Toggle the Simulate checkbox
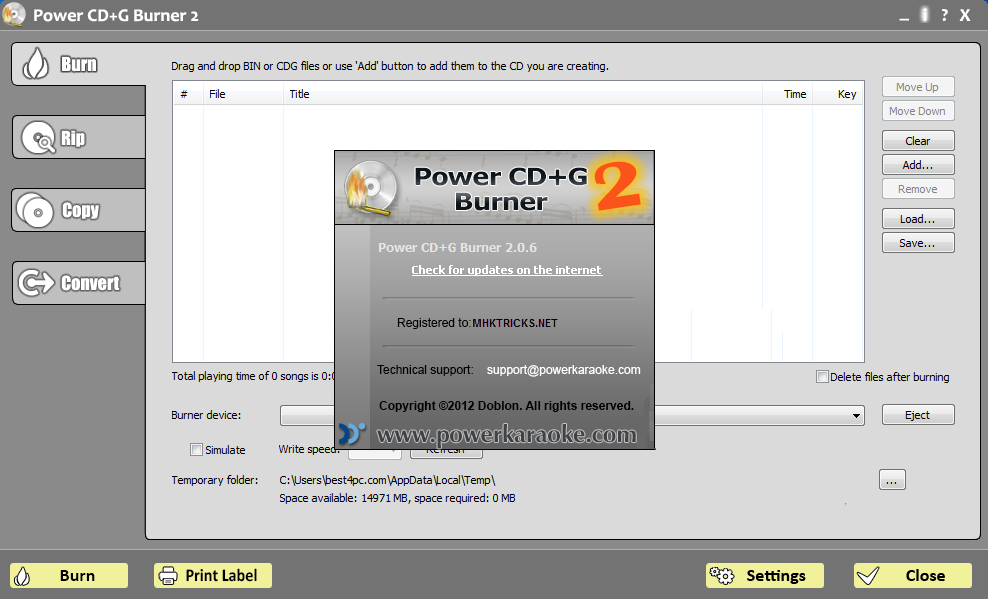The image size is (988, 599). click(x=197, y=450)
